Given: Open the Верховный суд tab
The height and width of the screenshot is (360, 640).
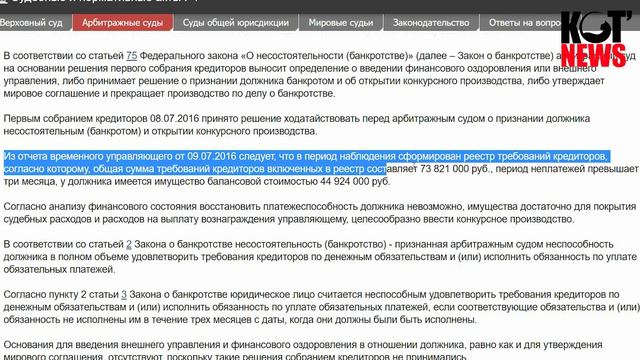Looking at the screenshot, I should (x=33, y=23).
